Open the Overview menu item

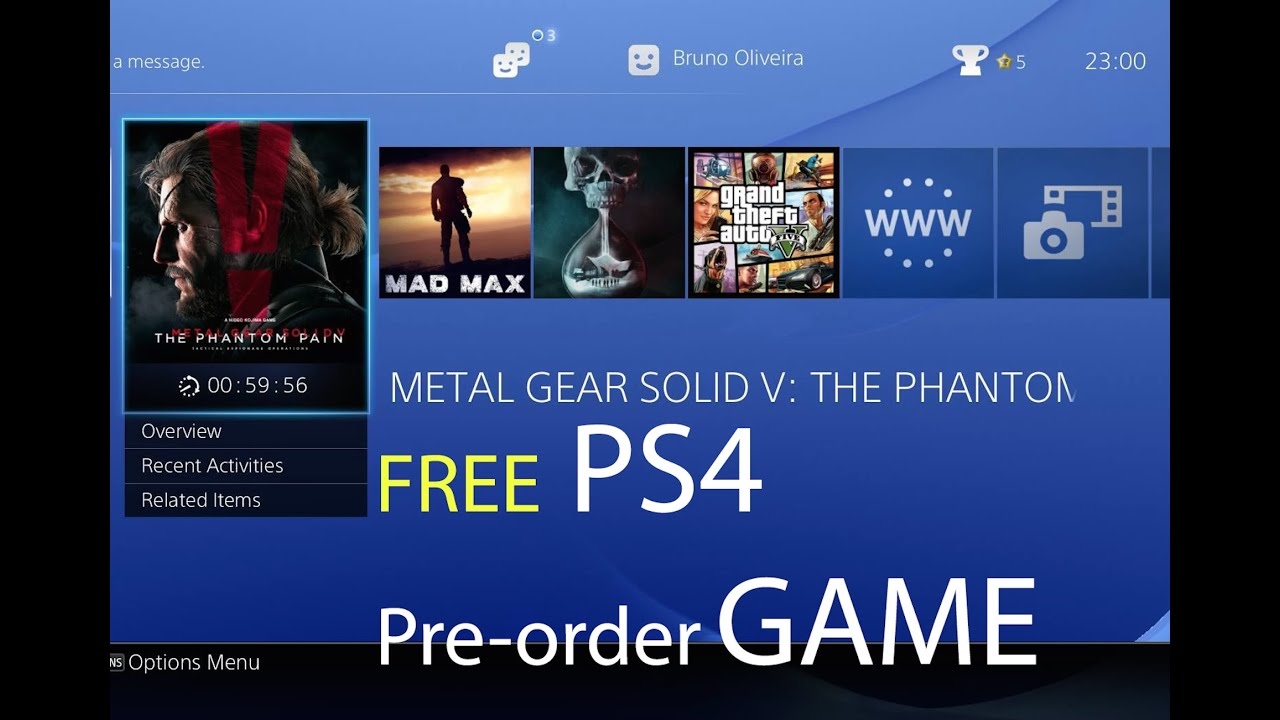(x=246, y=431)
